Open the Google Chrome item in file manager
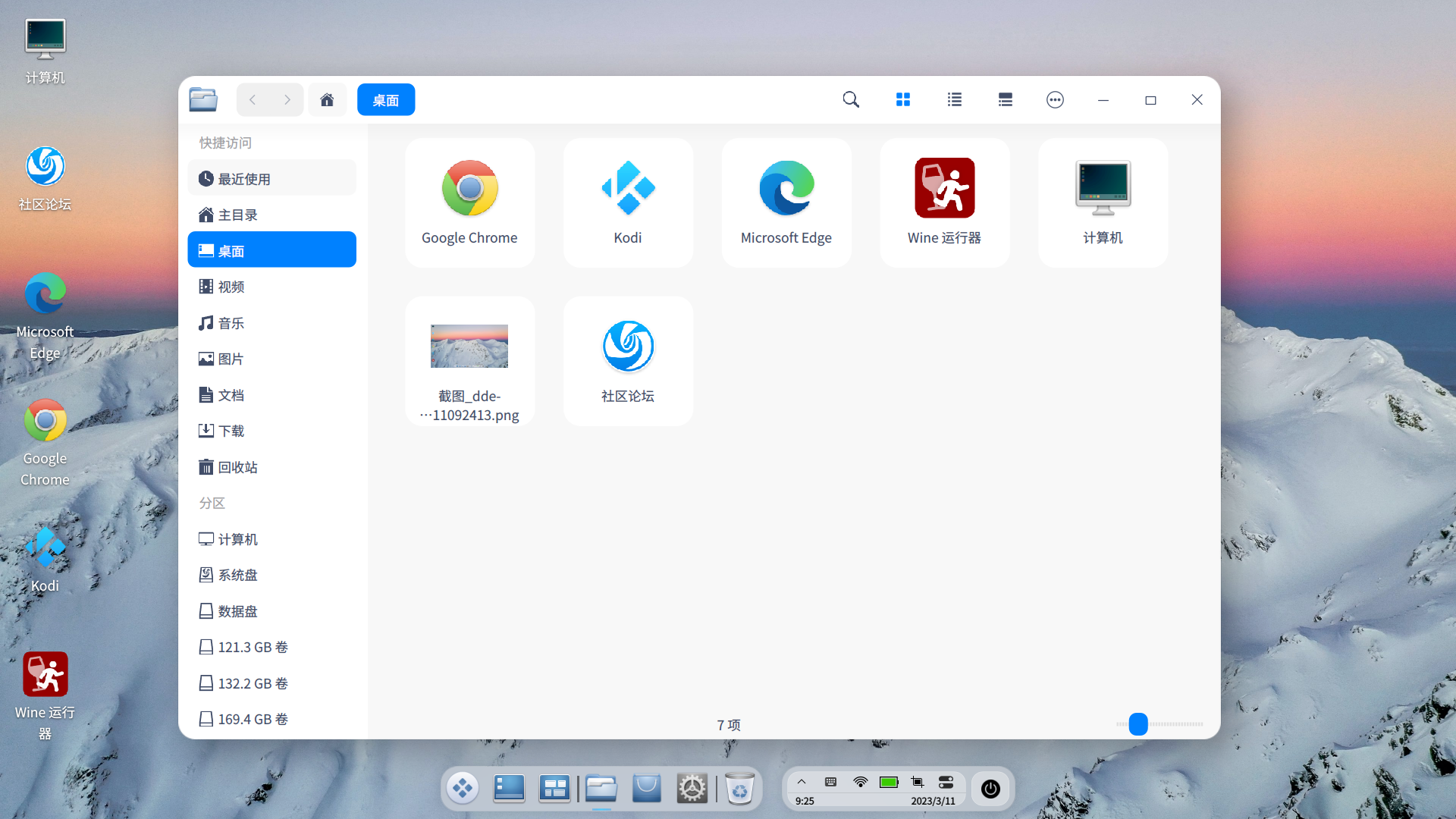The image size is (1456, 819). tap(469, 202)
